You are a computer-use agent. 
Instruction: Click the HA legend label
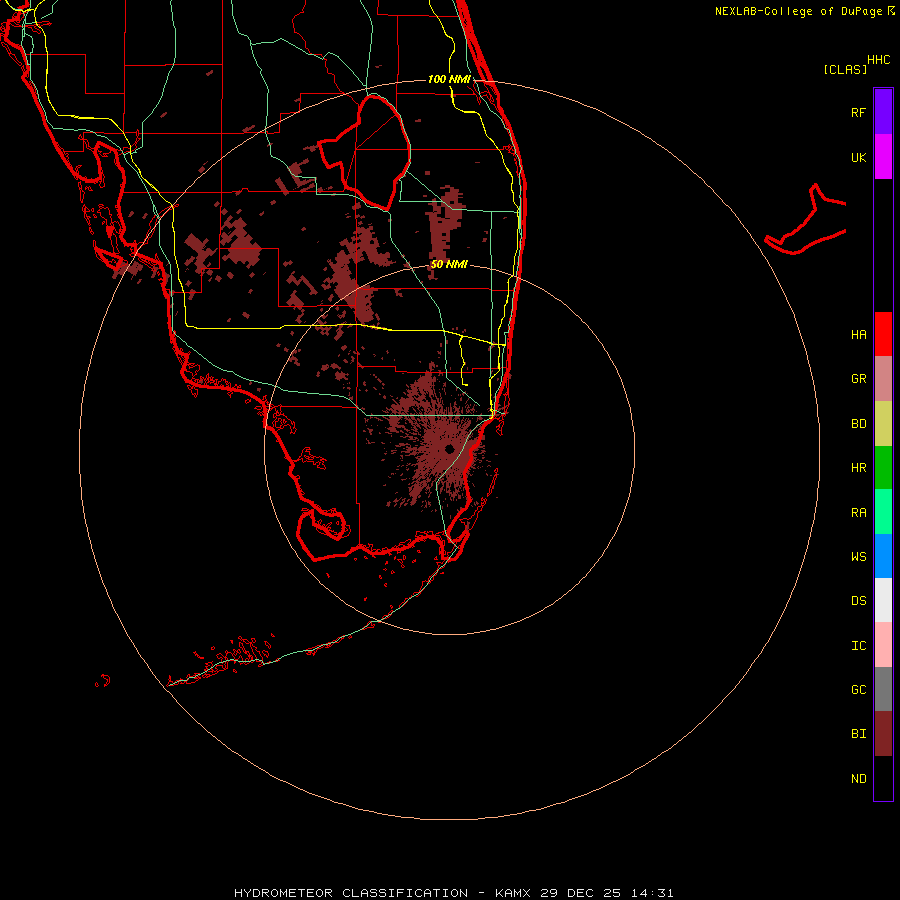858,334
